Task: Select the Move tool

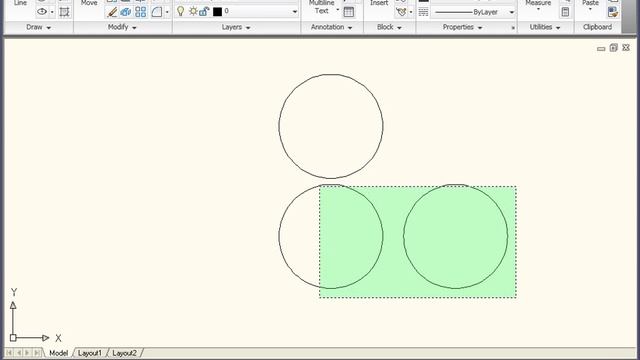Action: point(89,3)
